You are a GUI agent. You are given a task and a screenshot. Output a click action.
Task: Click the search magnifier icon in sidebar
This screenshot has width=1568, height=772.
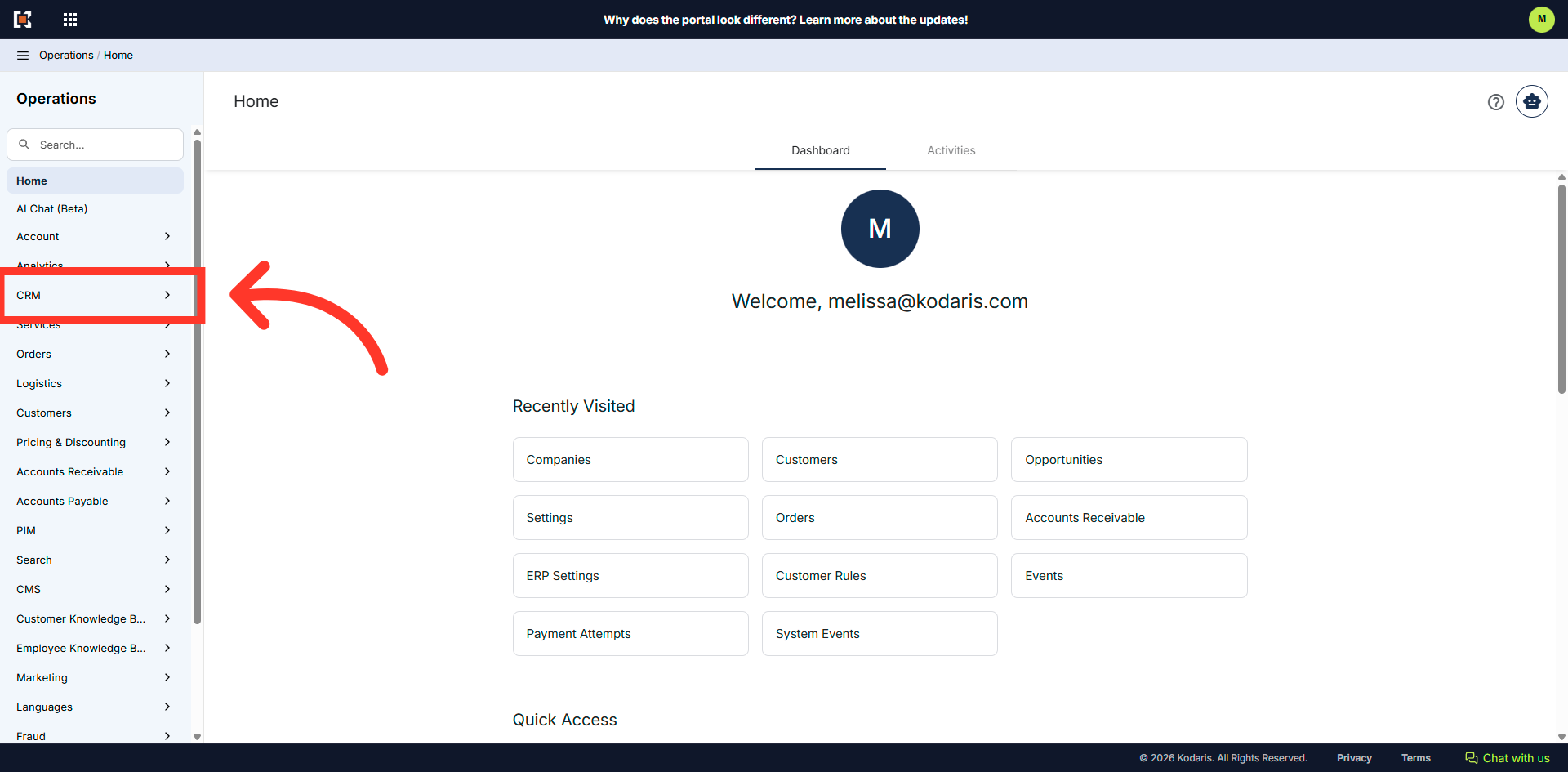pos(24,145)
